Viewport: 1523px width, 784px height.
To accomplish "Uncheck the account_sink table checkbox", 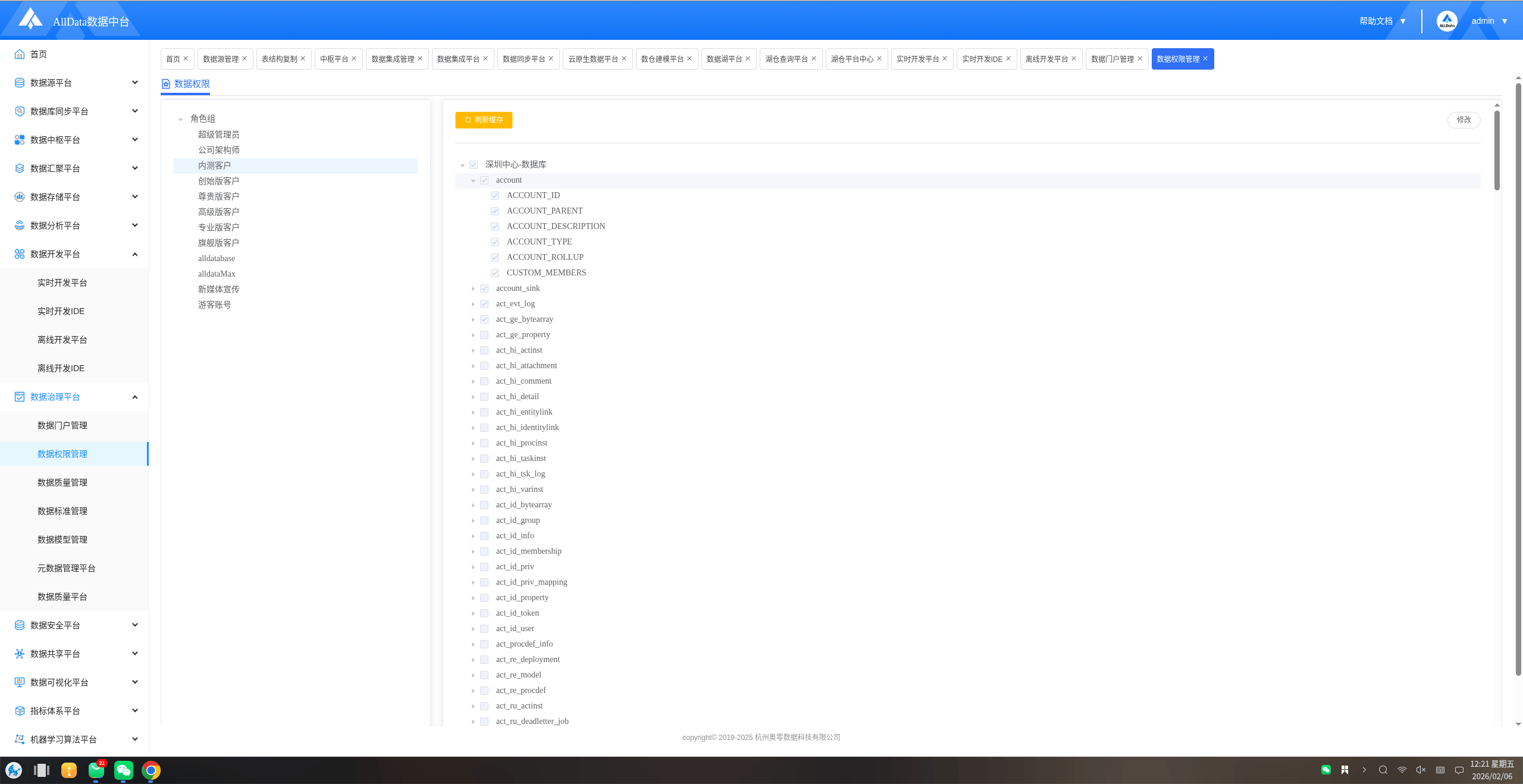I will pos(484,288).
